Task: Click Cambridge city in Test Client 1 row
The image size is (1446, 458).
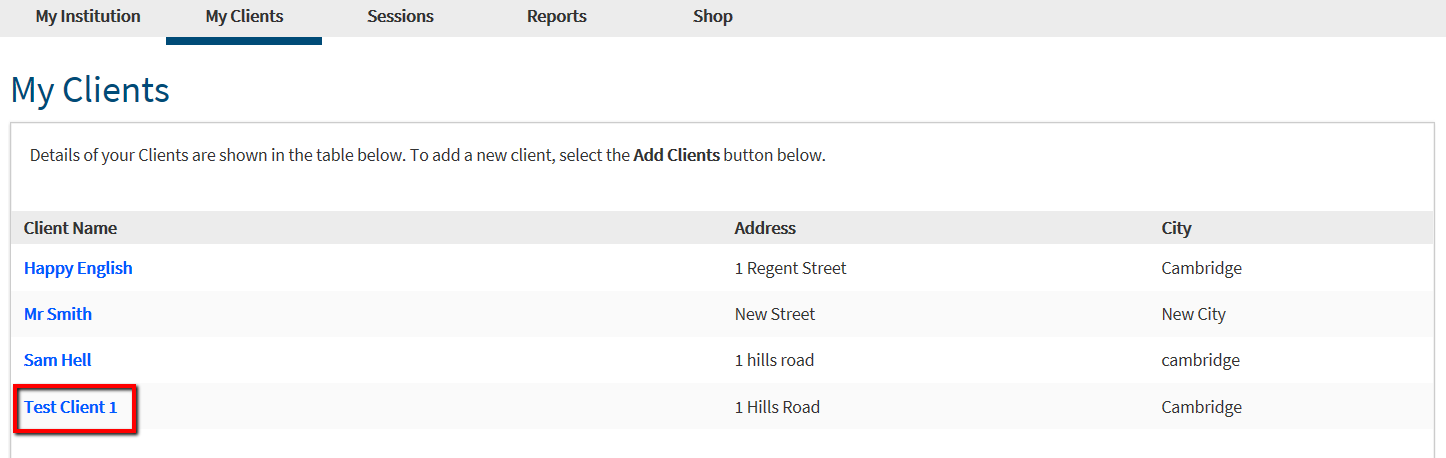Action: (x=1202, y=407)
